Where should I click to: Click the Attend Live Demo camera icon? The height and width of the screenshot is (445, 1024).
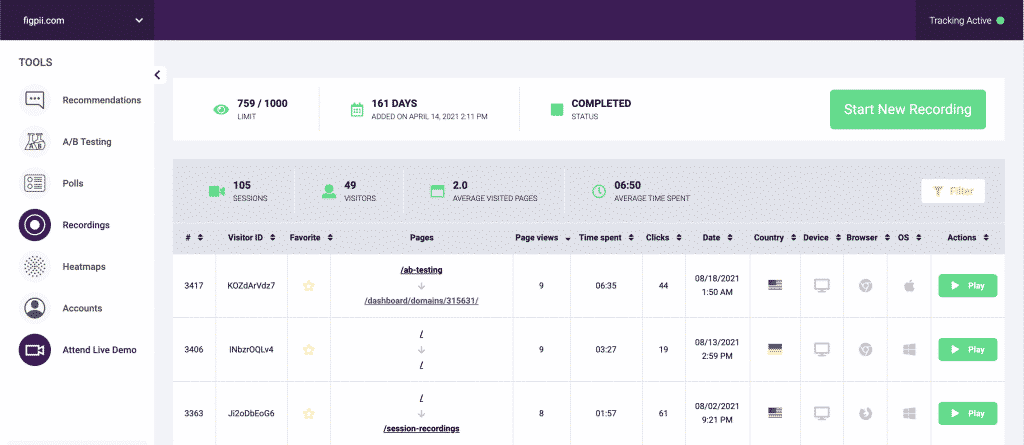(35, 350)
